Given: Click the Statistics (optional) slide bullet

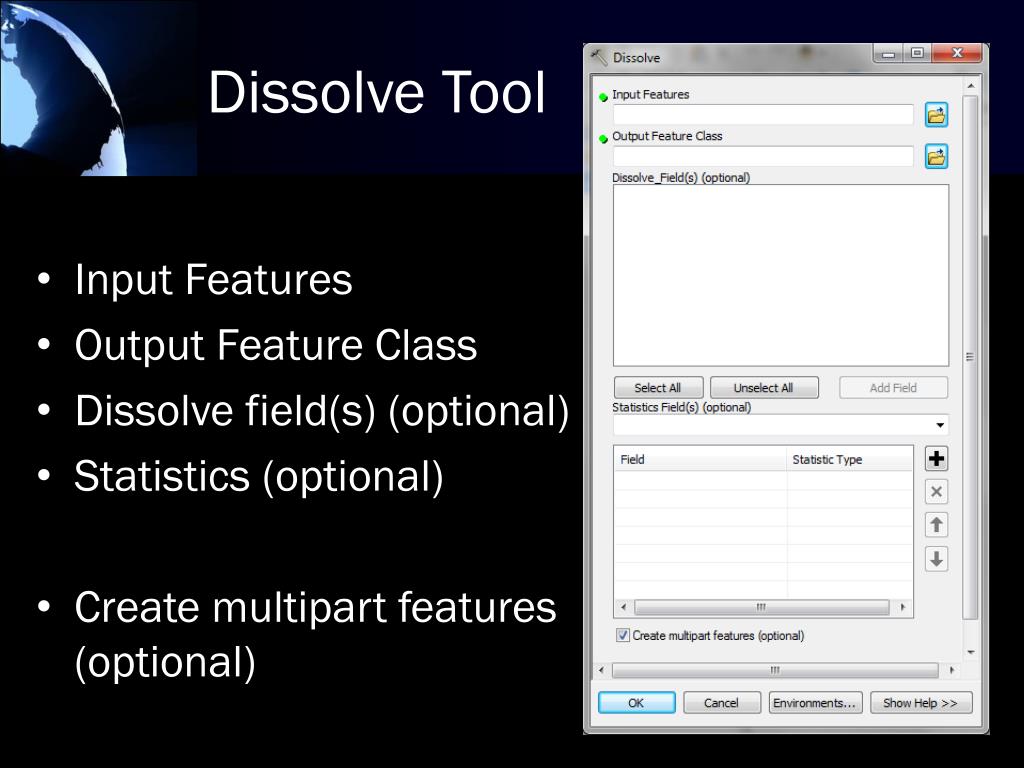Looking at the screenshot, I should [x=259, y=476].
